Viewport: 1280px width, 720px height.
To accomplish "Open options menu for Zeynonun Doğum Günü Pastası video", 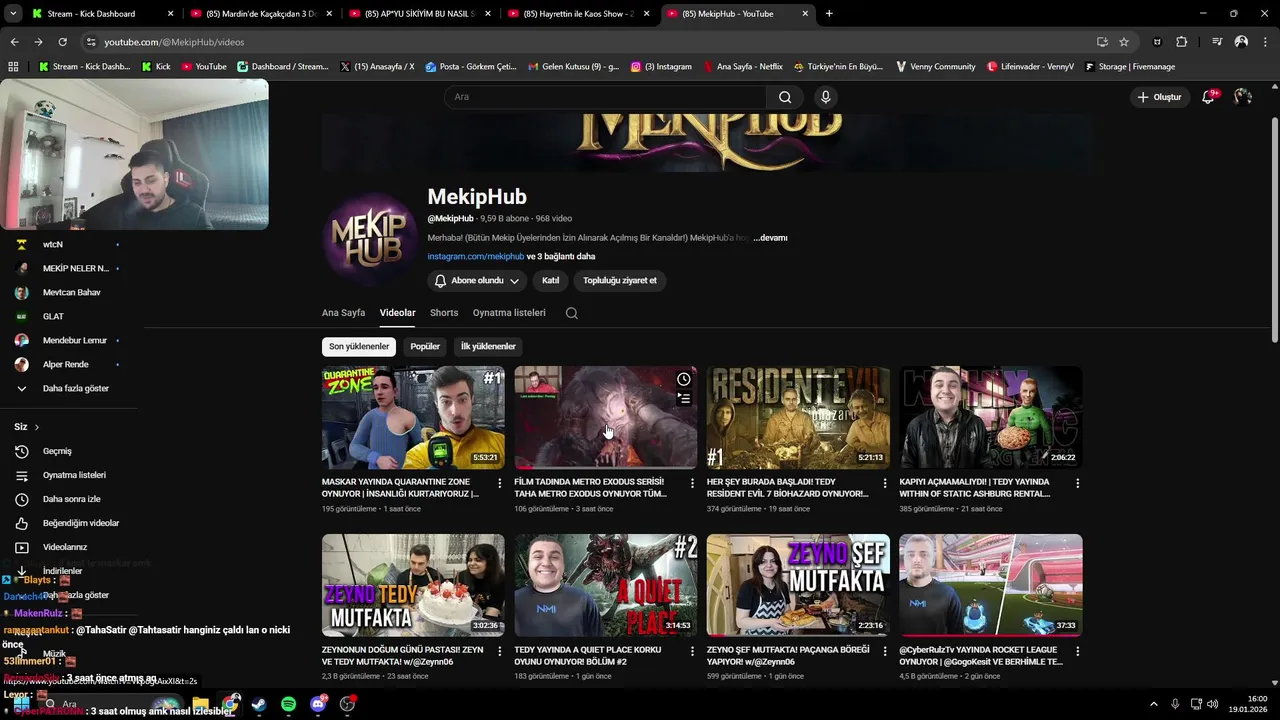I will [x=500, y=651].
